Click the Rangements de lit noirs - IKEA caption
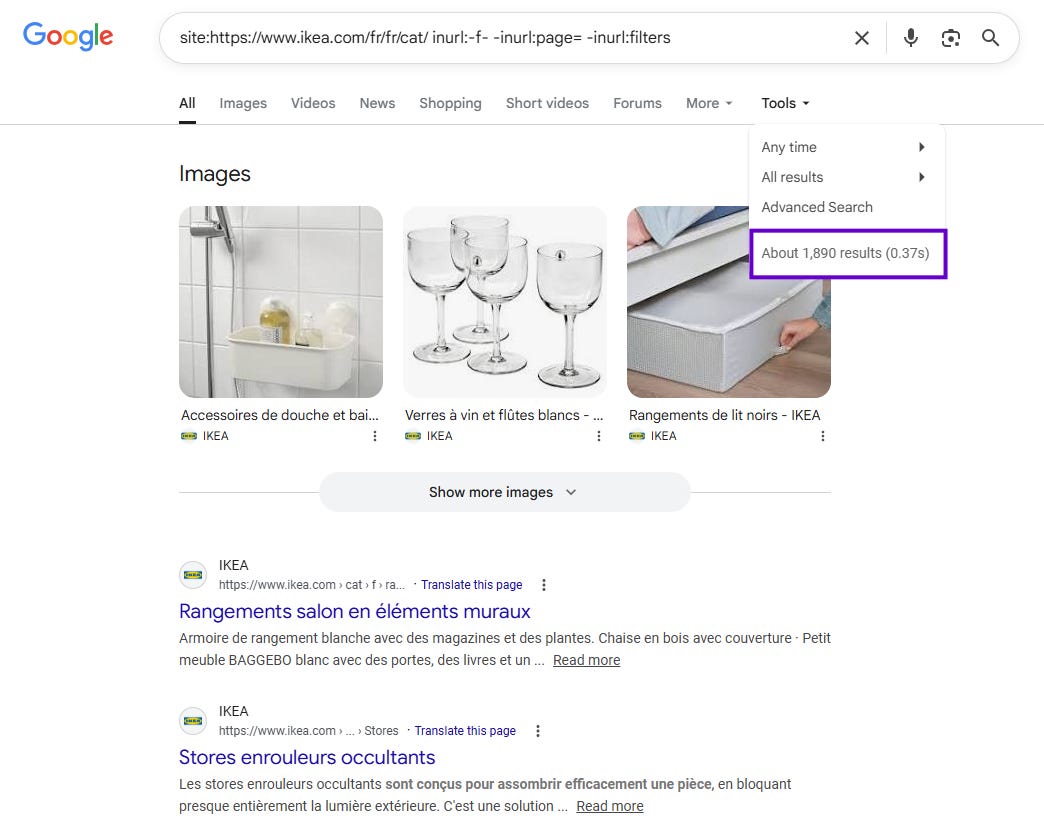The image size is (1044, 837). (724, 415)
